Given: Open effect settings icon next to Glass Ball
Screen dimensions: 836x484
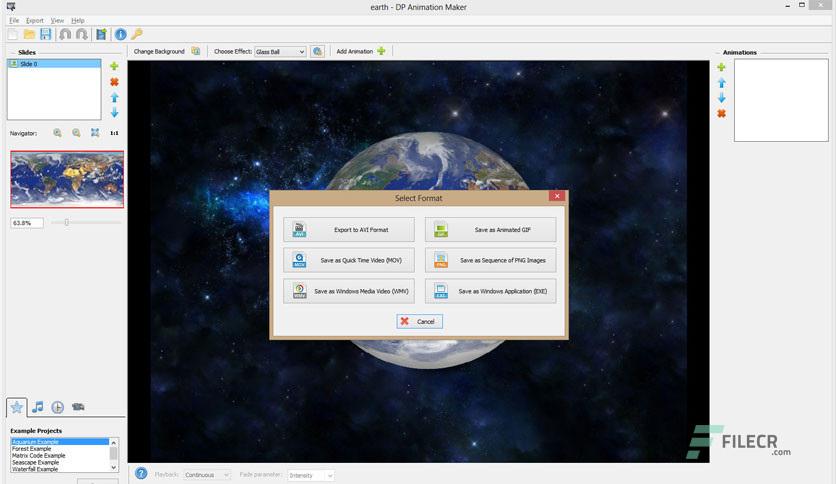Looking at the screenshot, I should point(317,51).
